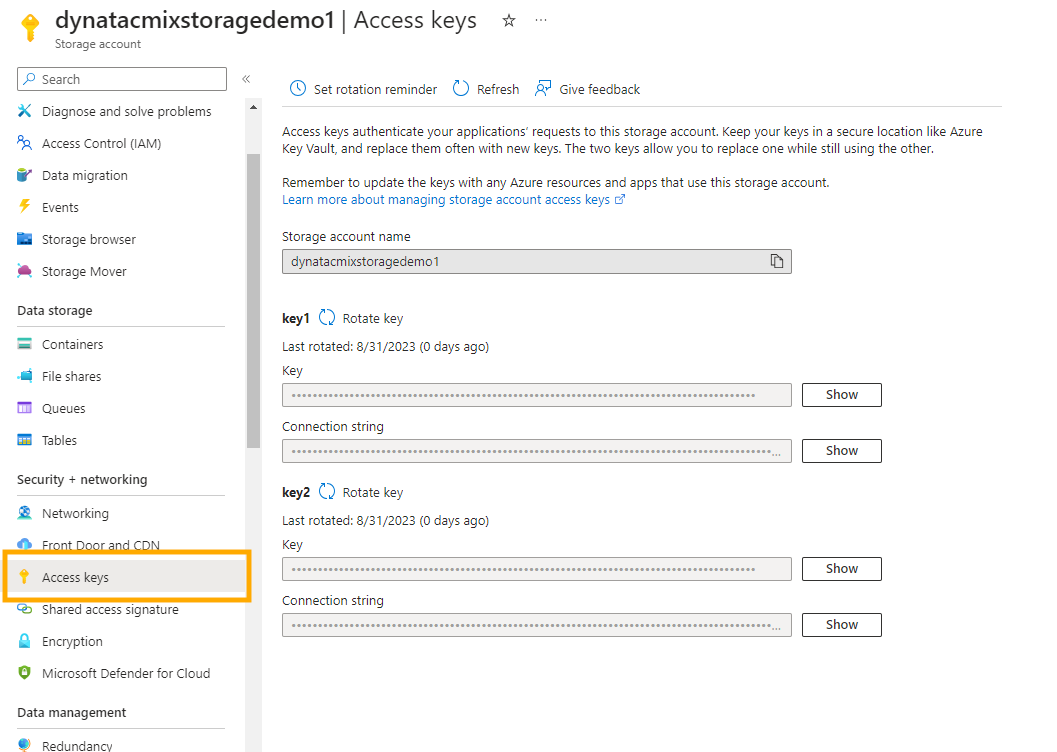
Task: Click the Networking icon
Action: point(24,513)
